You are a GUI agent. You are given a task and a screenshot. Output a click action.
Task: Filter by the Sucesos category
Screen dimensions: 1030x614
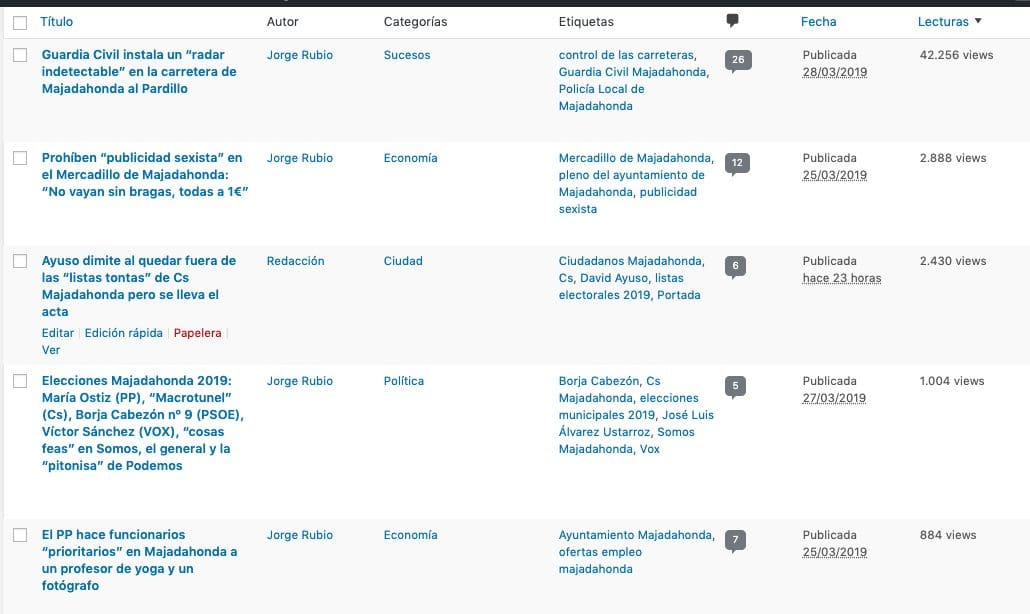pos(407,55)
